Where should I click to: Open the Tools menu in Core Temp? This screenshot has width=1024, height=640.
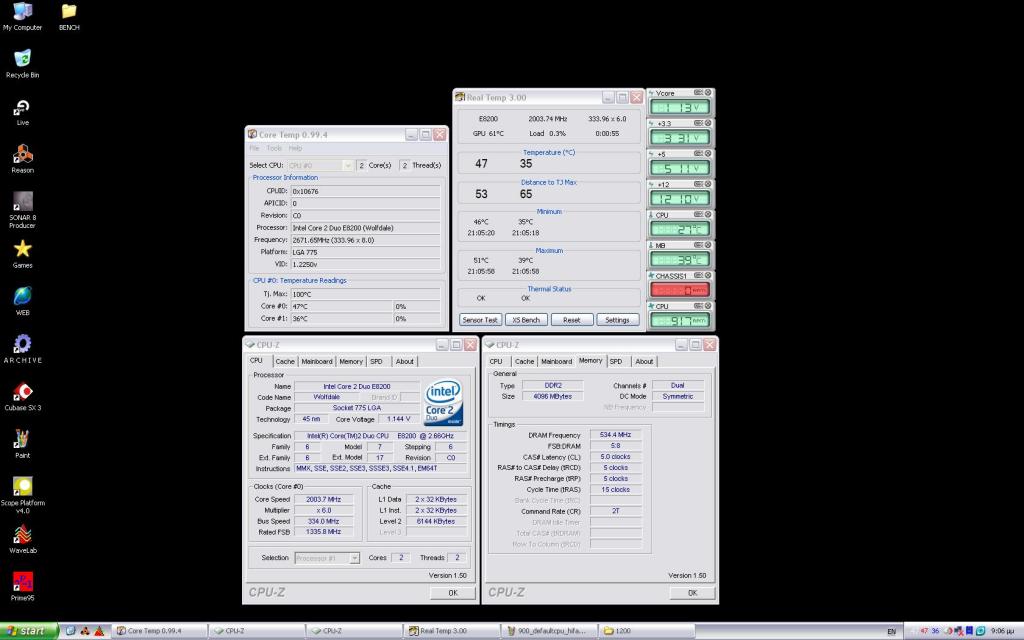(x=274, y=148)
